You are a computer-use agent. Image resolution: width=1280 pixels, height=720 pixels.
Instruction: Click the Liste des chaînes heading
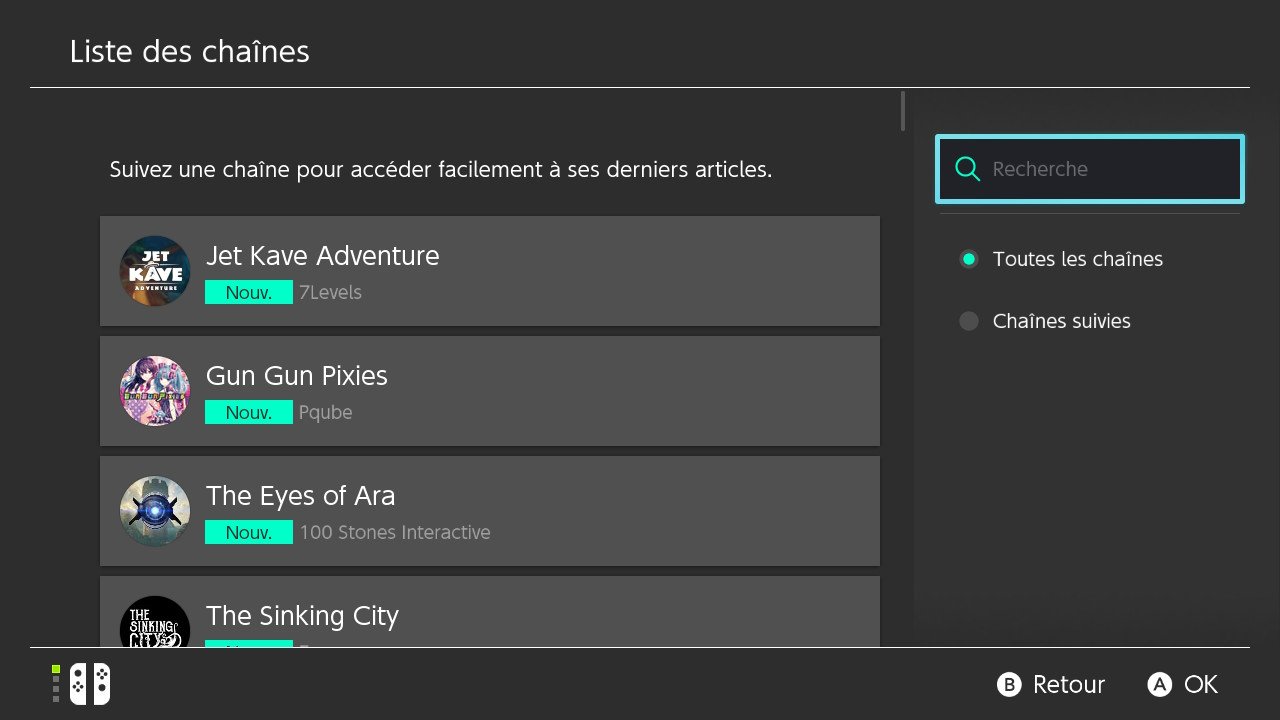pyautogui.click(x=190, y=52)
